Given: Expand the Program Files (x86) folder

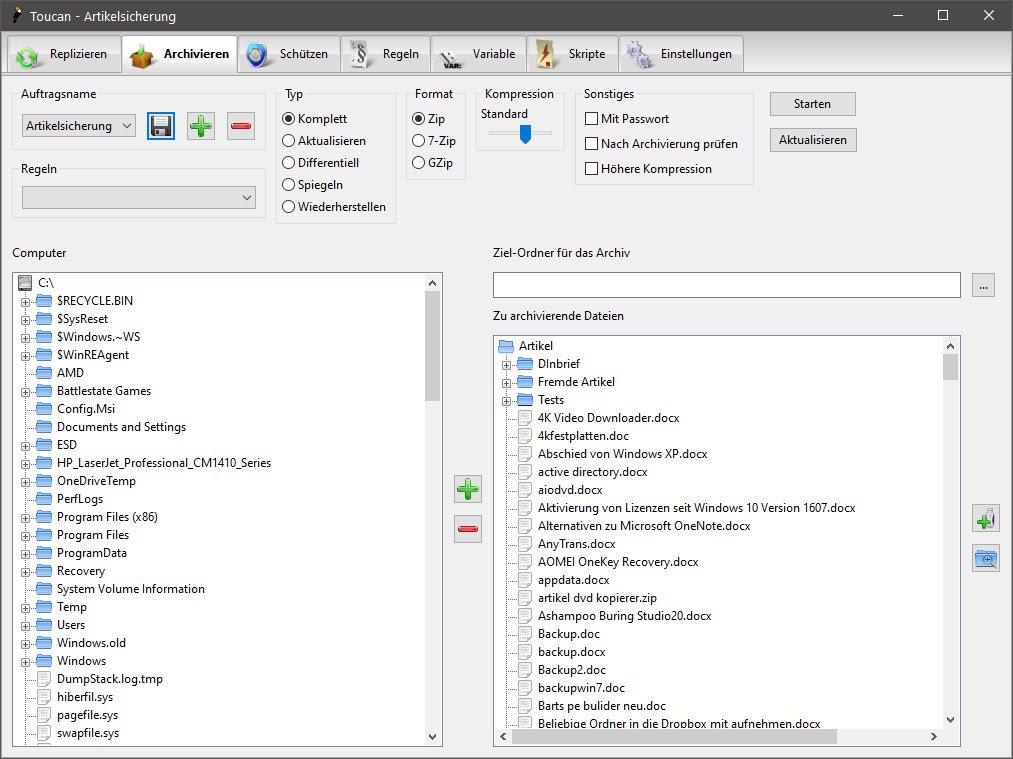Looking at the screenshot, I should click(x=26, y=517).
